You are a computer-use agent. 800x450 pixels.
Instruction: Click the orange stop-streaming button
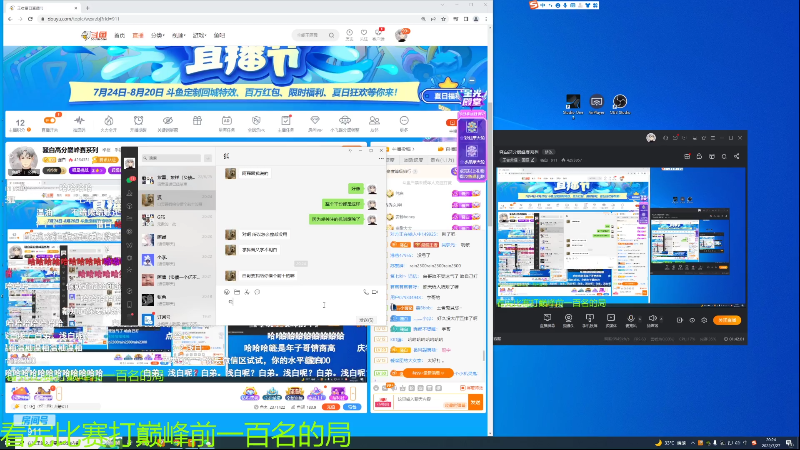[x=727, y=320]
